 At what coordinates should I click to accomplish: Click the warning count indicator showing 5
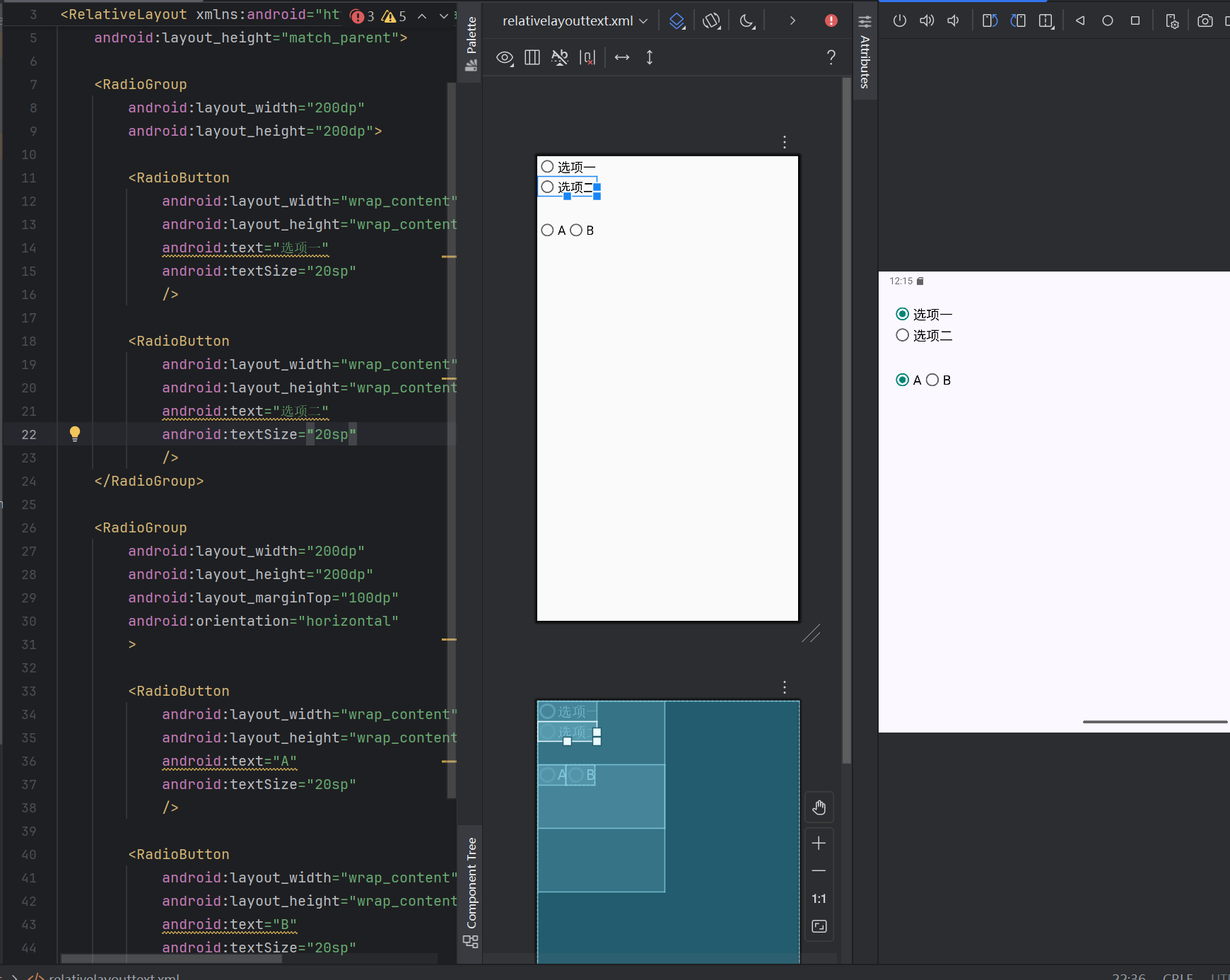pos(394,16)
